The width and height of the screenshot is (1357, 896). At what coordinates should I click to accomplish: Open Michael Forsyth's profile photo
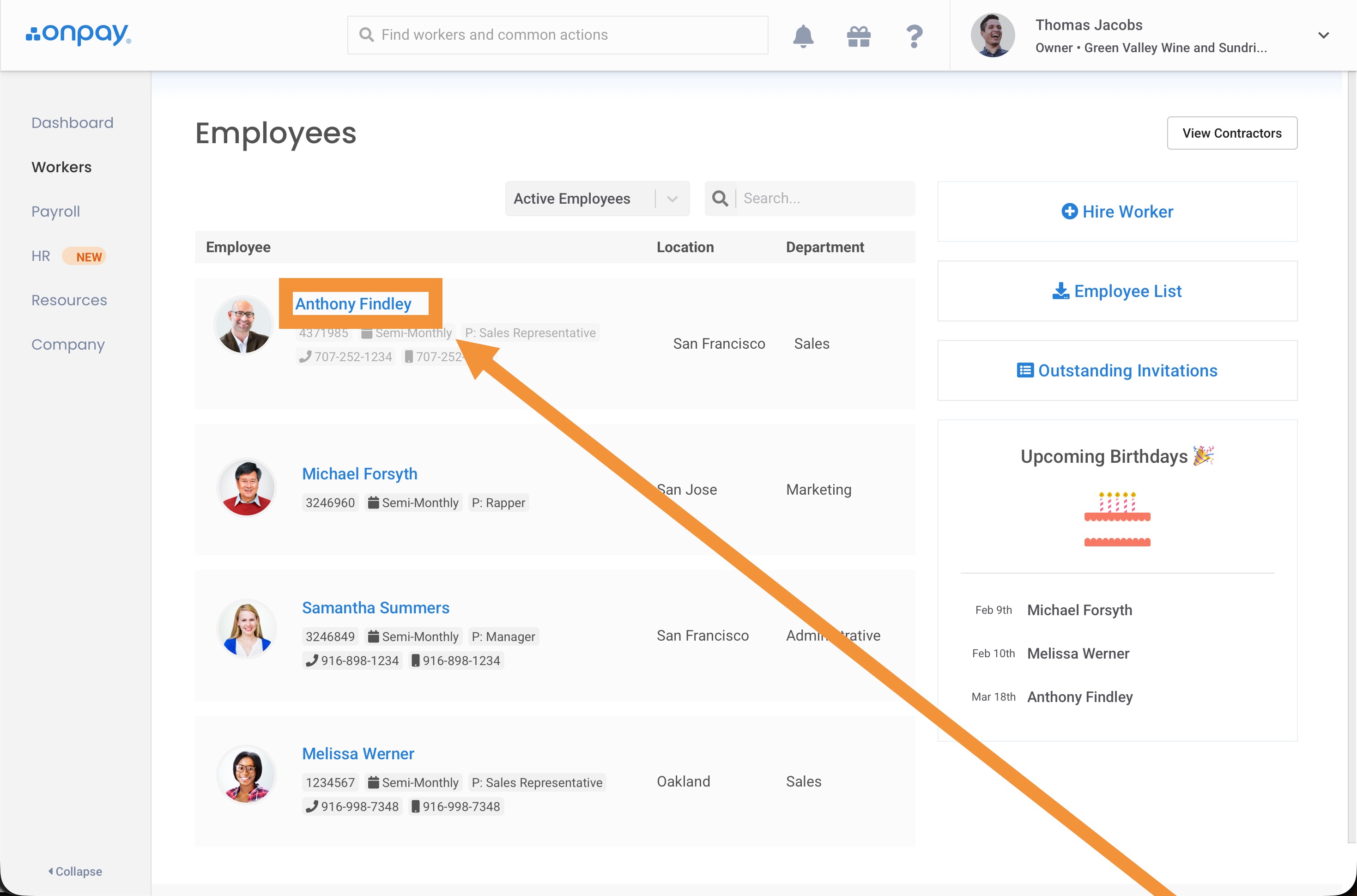pos(247,488)
